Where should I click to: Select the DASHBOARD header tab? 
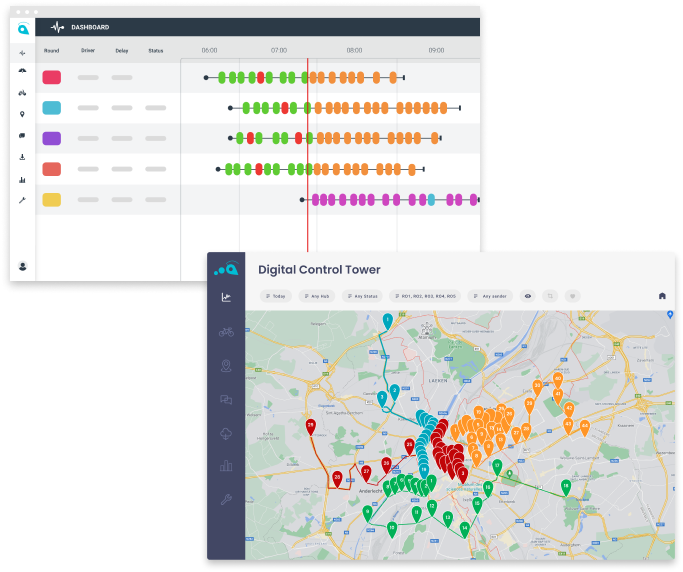tap(90, 27)
